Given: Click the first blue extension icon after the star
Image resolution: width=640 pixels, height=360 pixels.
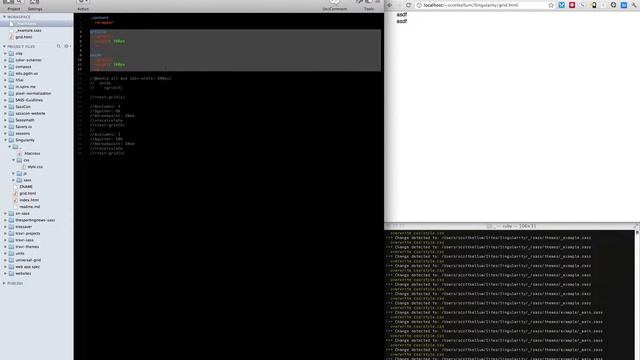Looking at the screenshot, I should [x=562, y=5].
